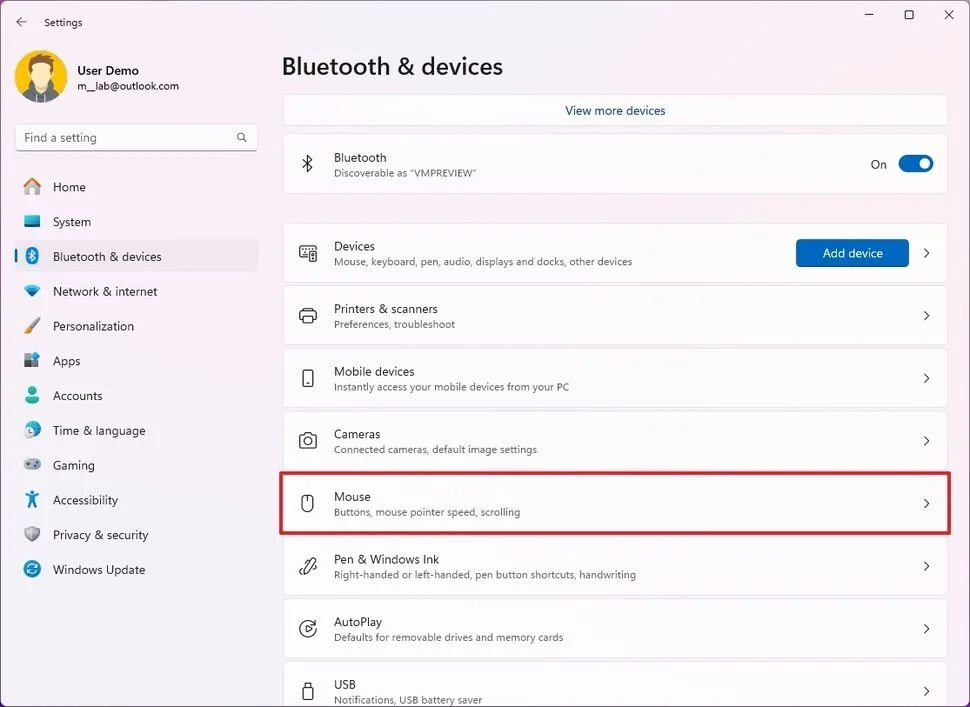This screenshot has width=970, height=707.
Task: Click the Add device button
Action: 851,252
